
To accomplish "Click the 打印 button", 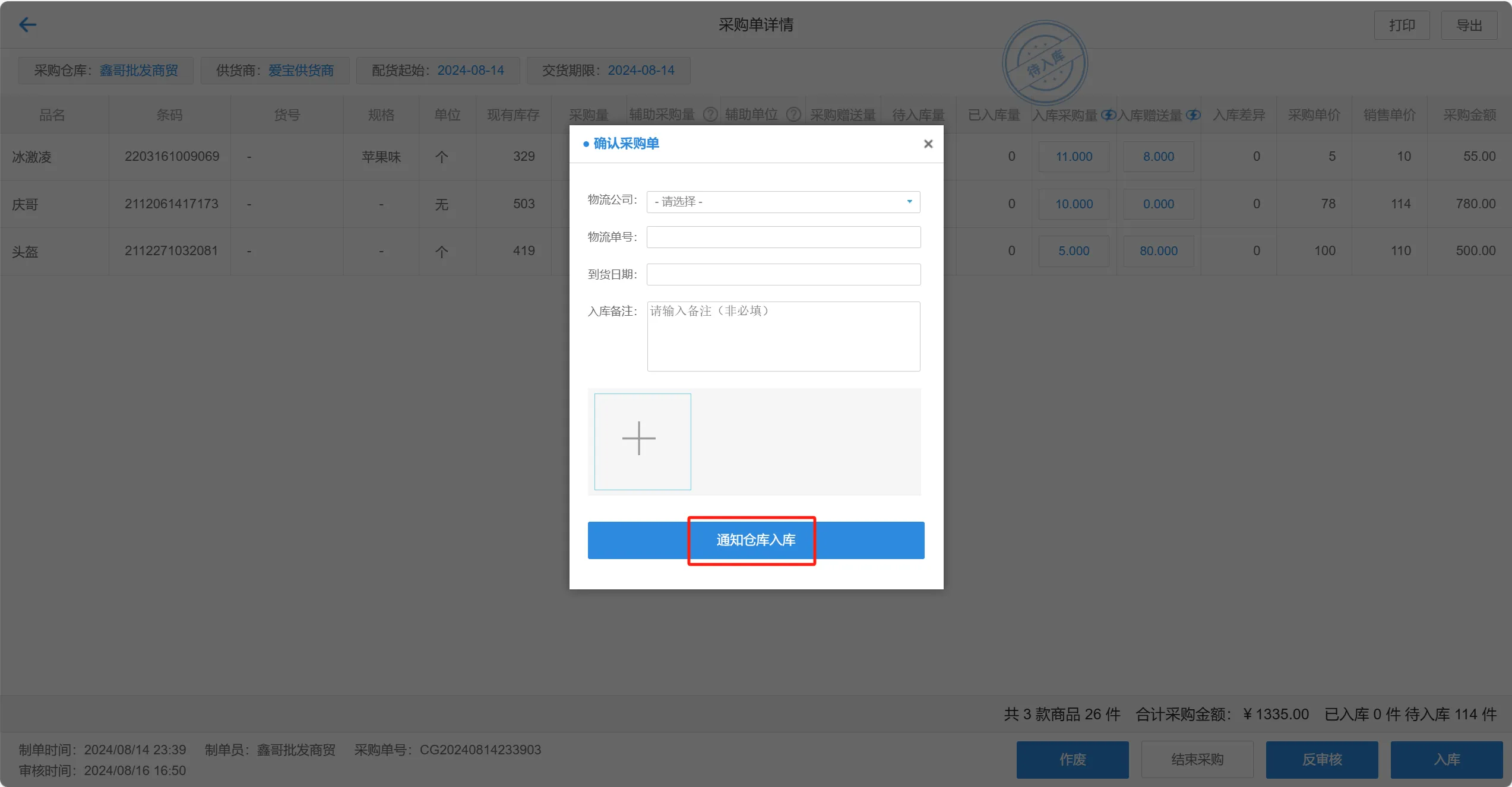I will pyautogui.click(x=1401, y=25).
